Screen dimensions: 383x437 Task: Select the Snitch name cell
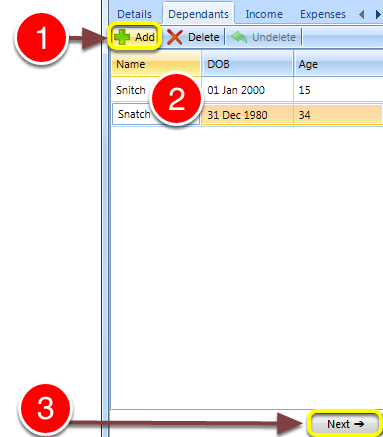[x=156, y=90]
